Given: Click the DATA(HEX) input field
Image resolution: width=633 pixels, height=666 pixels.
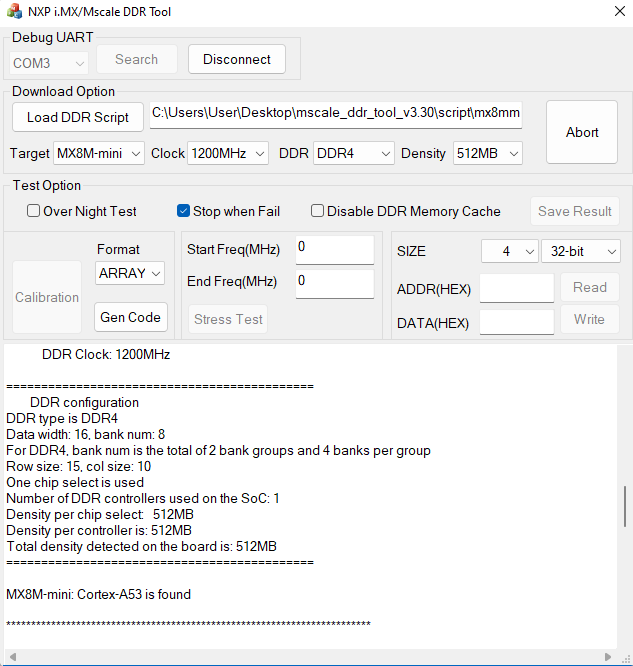Looking at the screenshot, I should 517,322.
